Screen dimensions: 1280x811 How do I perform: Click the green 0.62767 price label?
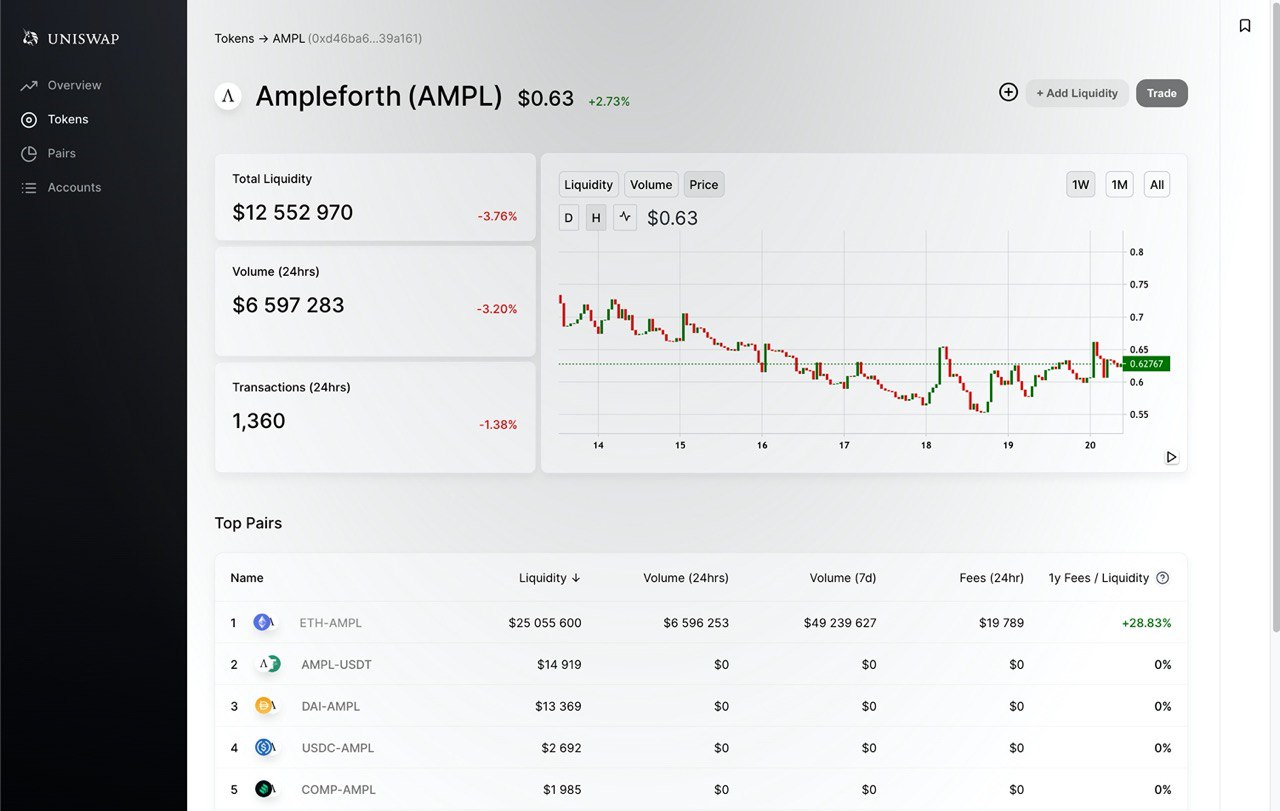1146,364
